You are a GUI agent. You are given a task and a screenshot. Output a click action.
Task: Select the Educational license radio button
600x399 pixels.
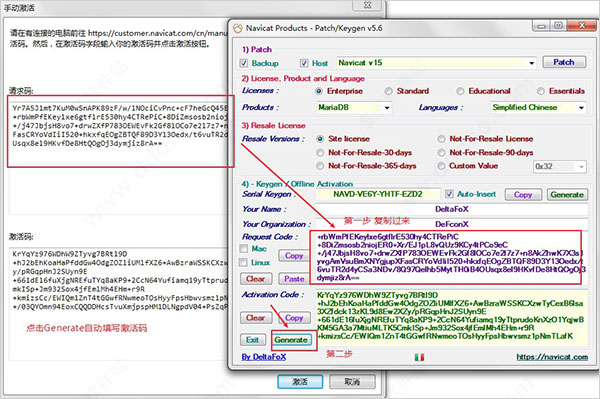click(460, 91)
